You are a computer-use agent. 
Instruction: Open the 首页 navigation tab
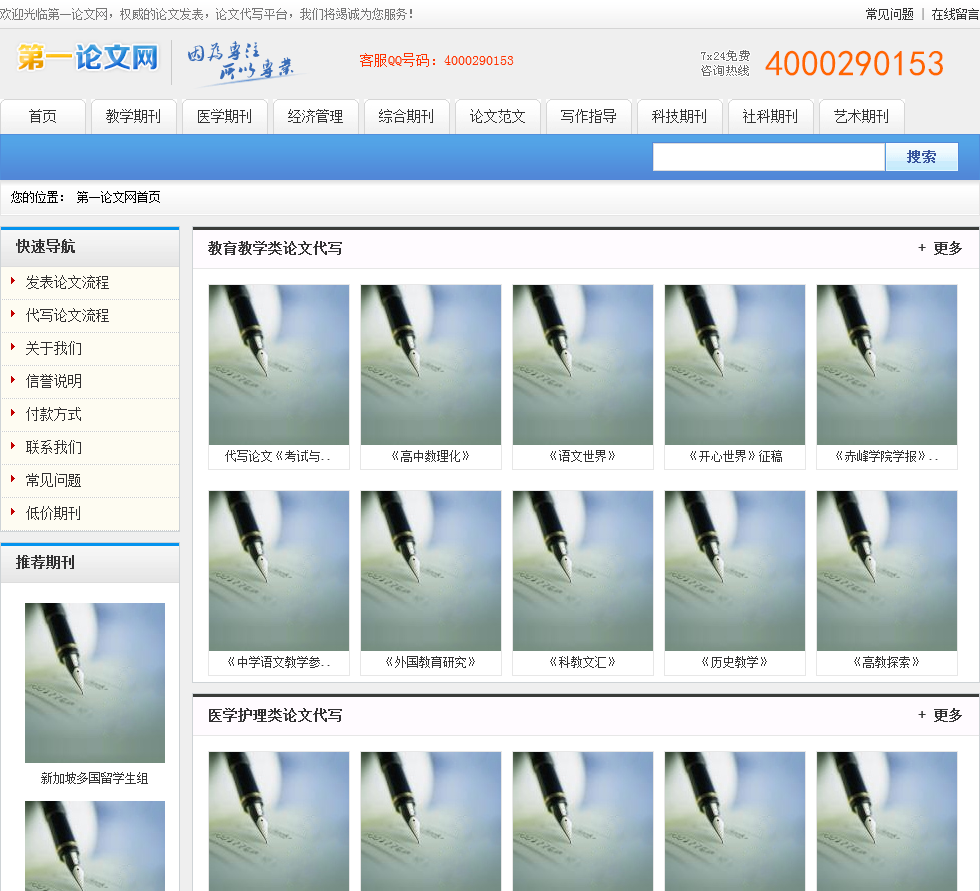point(42,116)
